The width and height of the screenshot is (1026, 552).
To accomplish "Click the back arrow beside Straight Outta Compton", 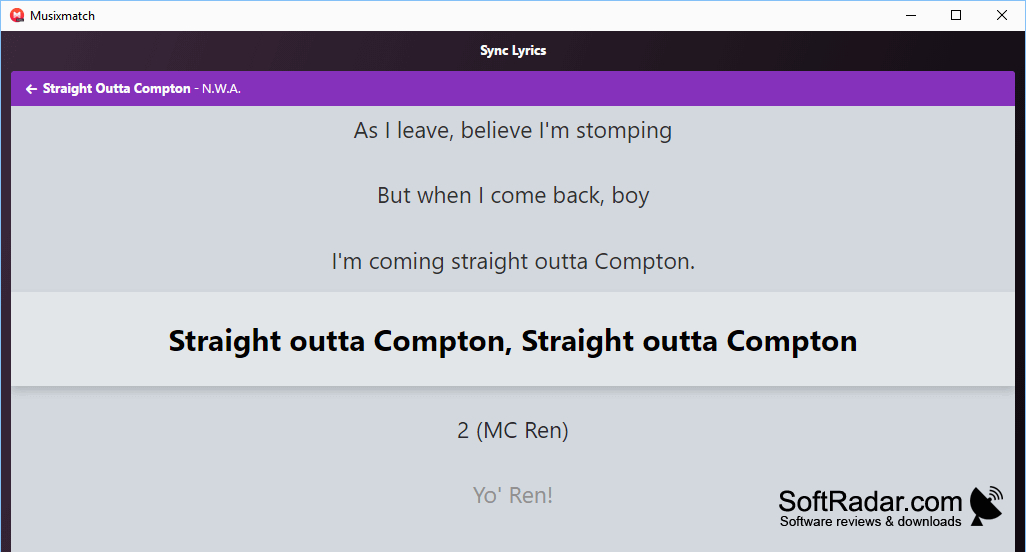I will click(x=31, y=89).
